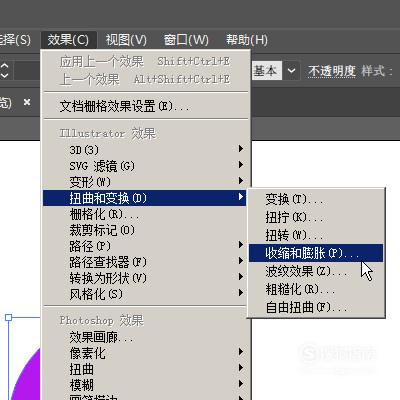
Task: Click the selection handle on canvas corner
Action: point(9,317)
